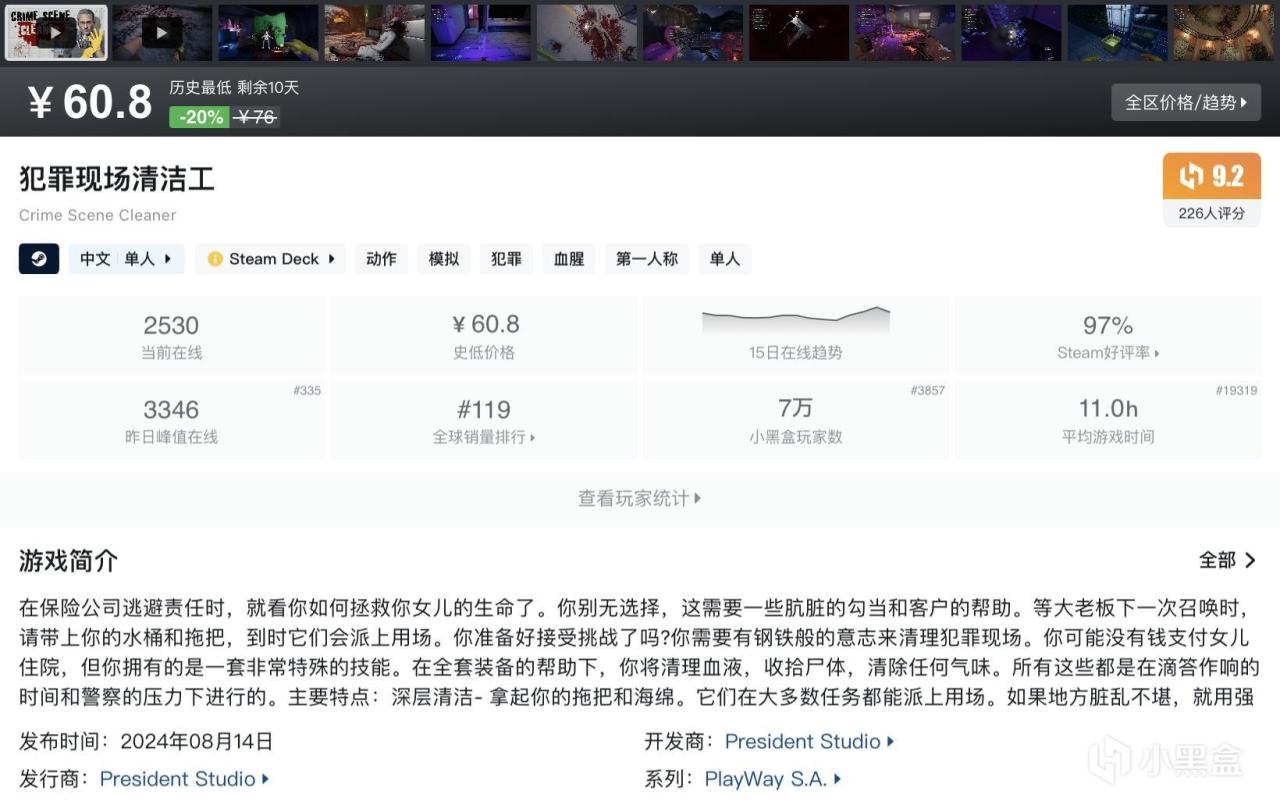This screenshot has width=1280, height=805.
Task: Click the green -20% discount badge
Action: 200,117
